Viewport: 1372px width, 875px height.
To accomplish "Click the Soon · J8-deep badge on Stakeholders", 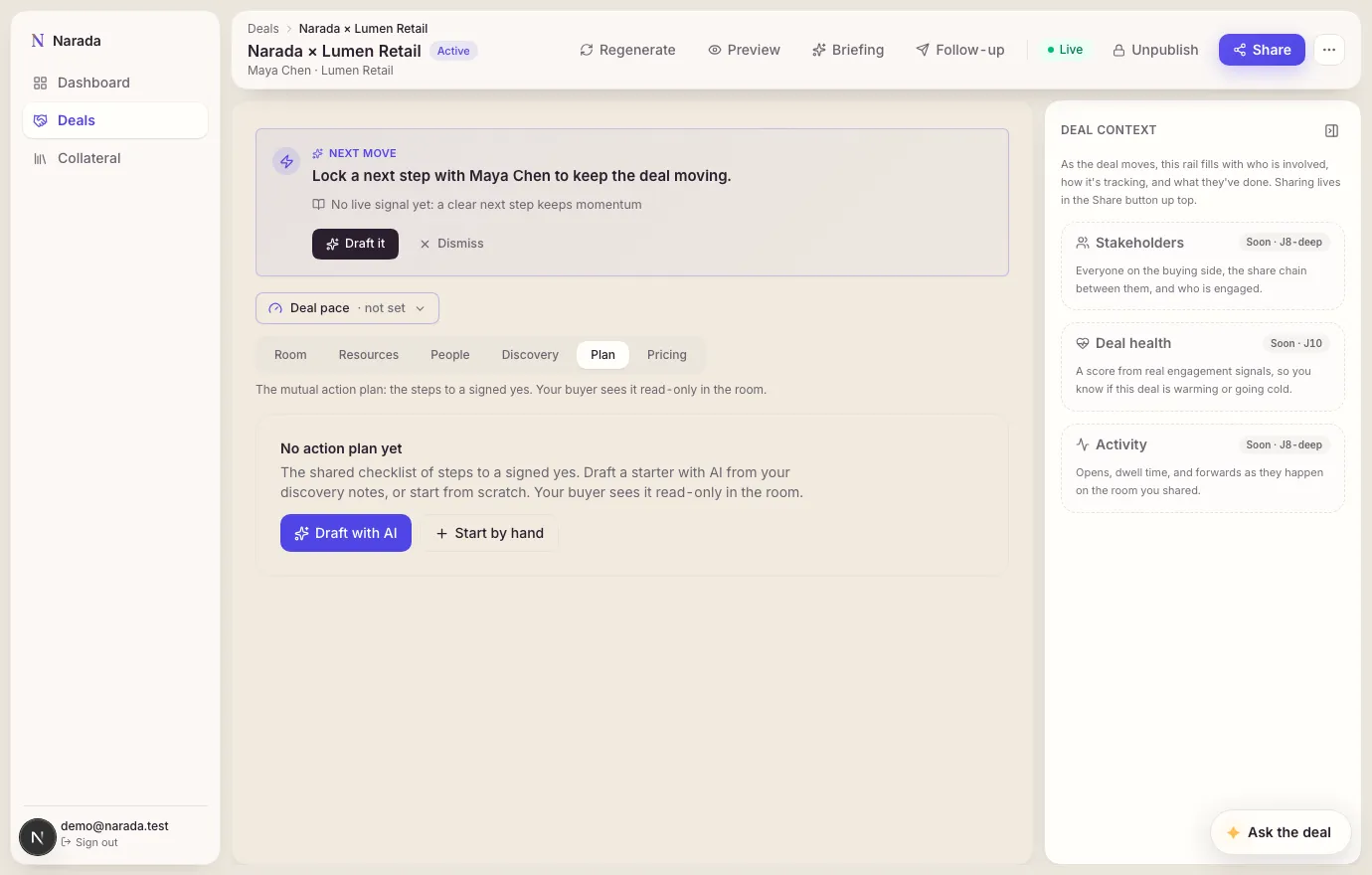I will (x=1285, y=243).
